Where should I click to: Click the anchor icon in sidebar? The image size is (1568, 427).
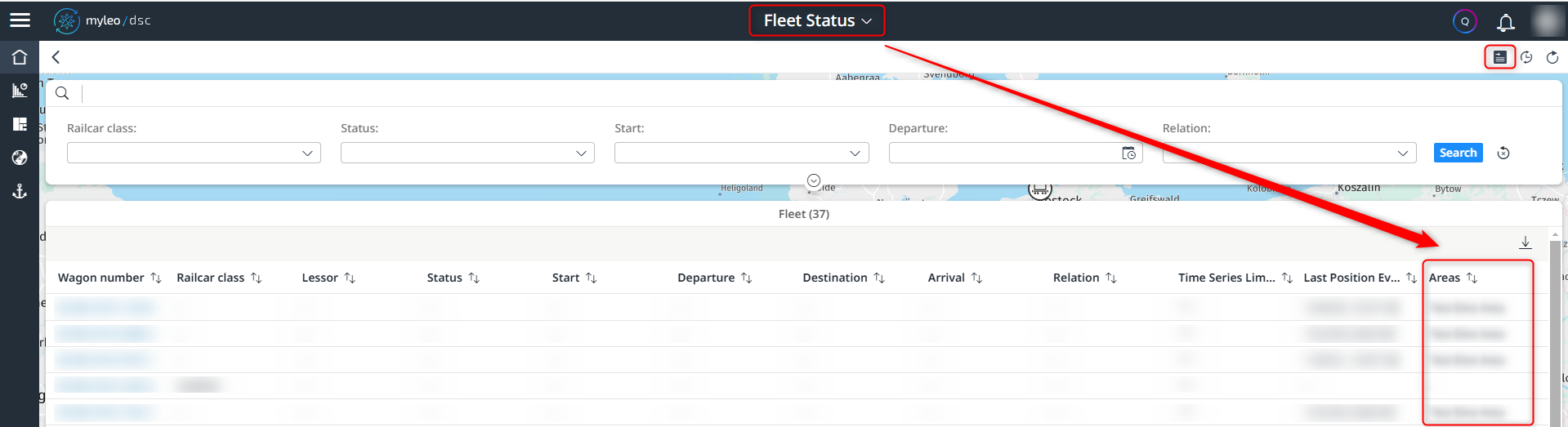20,191
